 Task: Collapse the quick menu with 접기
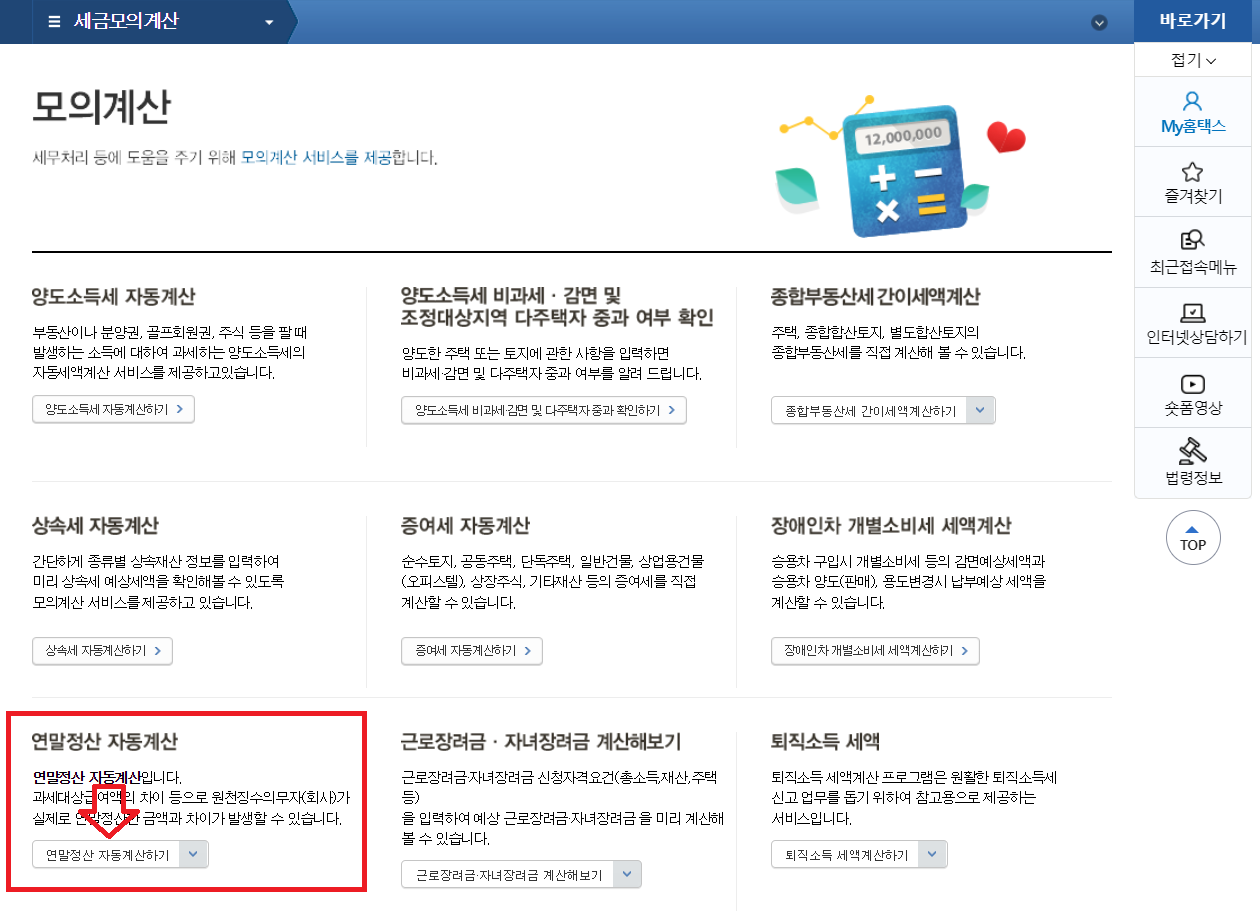pos(1193,58)
